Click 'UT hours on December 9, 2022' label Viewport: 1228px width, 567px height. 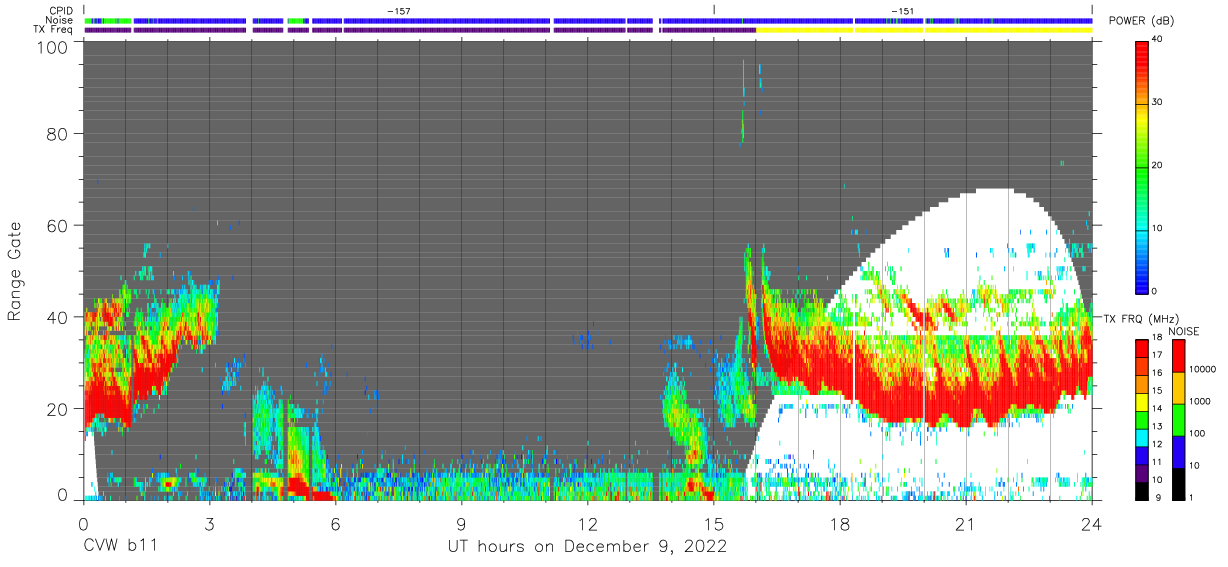(586, 548)
